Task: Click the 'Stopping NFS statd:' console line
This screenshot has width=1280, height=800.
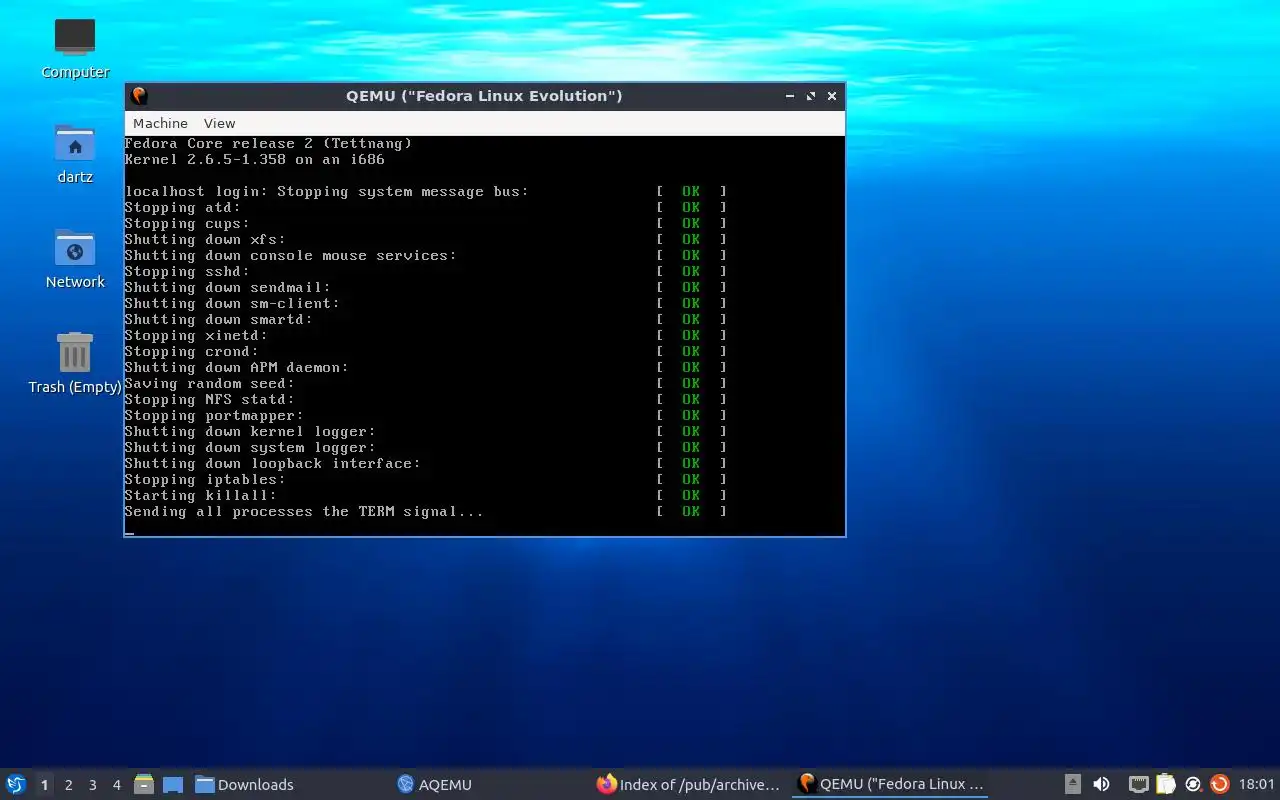Action: (209, 399)
